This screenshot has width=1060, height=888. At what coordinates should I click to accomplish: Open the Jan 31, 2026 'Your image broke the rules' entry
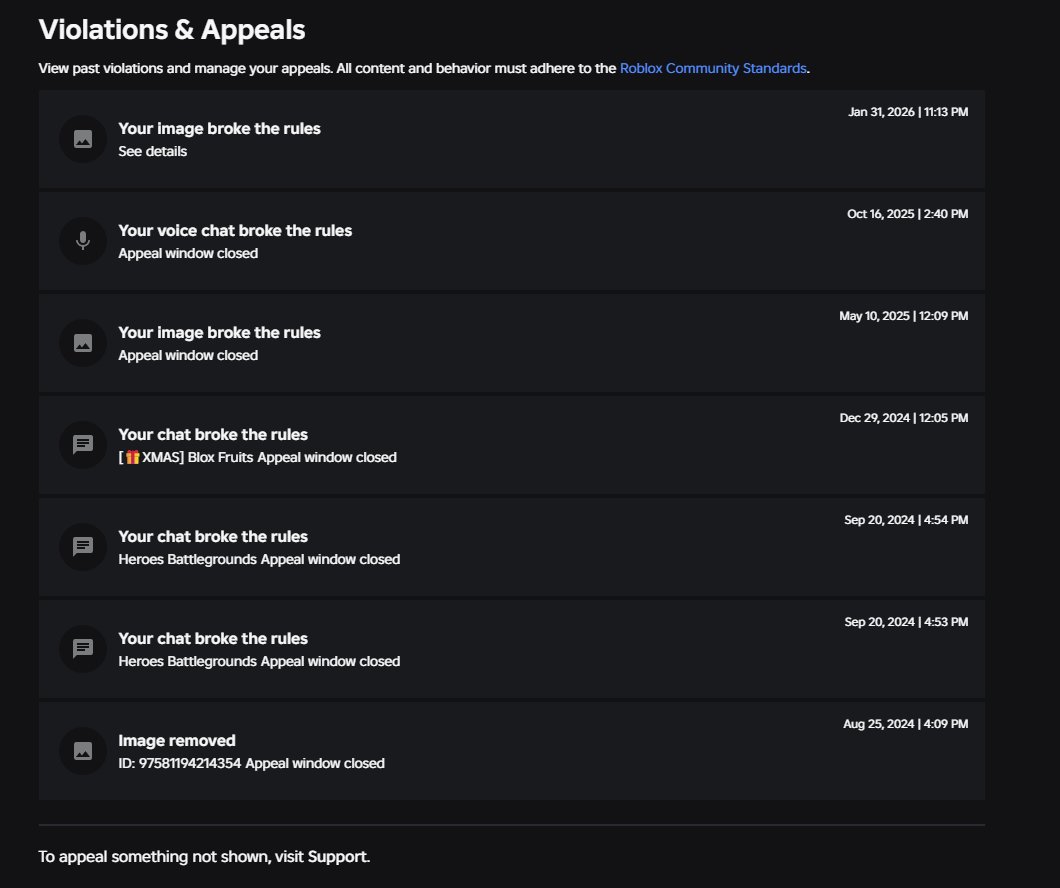(512, 139)
